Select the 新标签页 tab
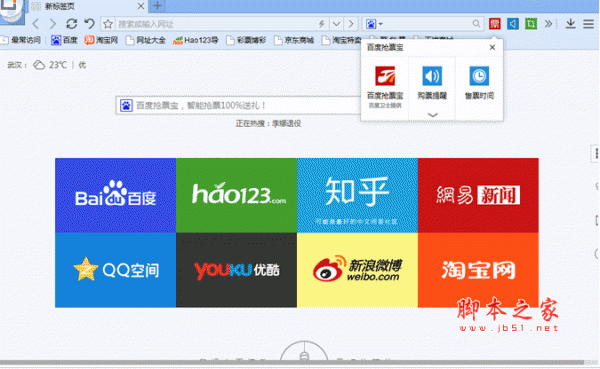600x369 pixels. (x=87, y=6)
